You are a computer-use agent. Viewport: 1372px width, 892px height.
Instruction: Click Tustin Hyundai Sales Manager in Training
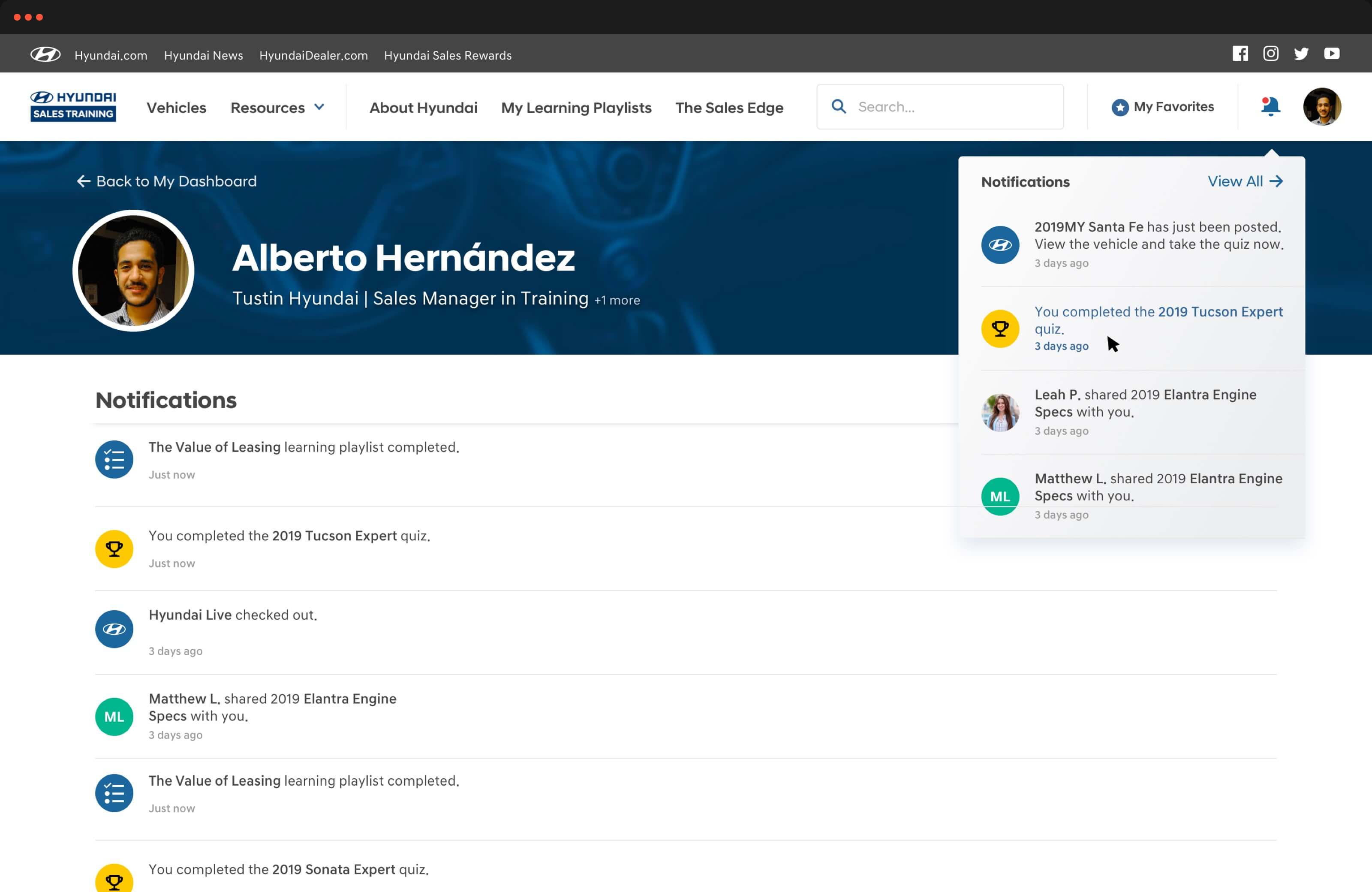410,298
